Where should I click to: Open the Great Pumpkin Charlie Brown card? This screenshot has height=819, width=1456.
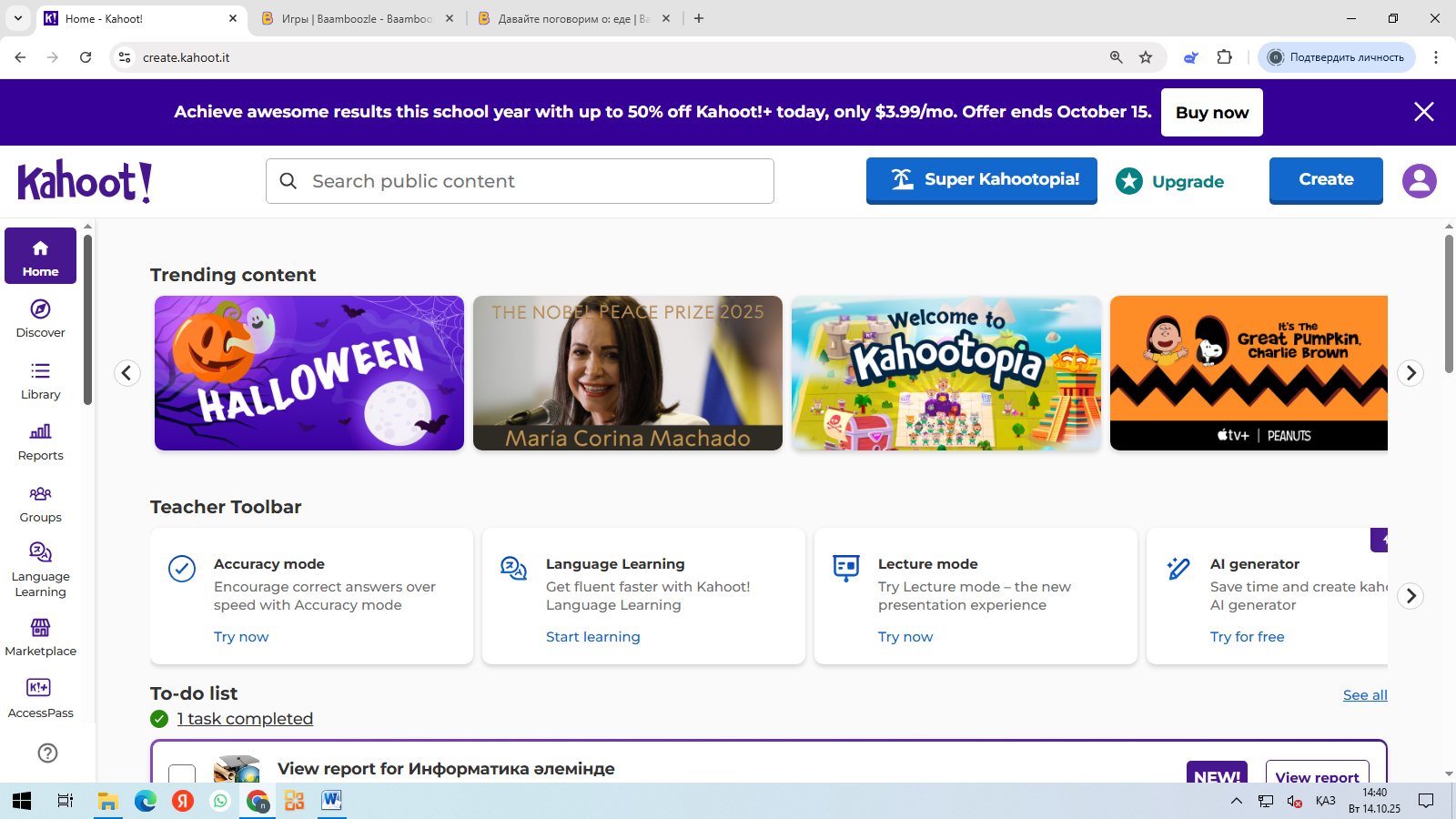point(1249,373)
